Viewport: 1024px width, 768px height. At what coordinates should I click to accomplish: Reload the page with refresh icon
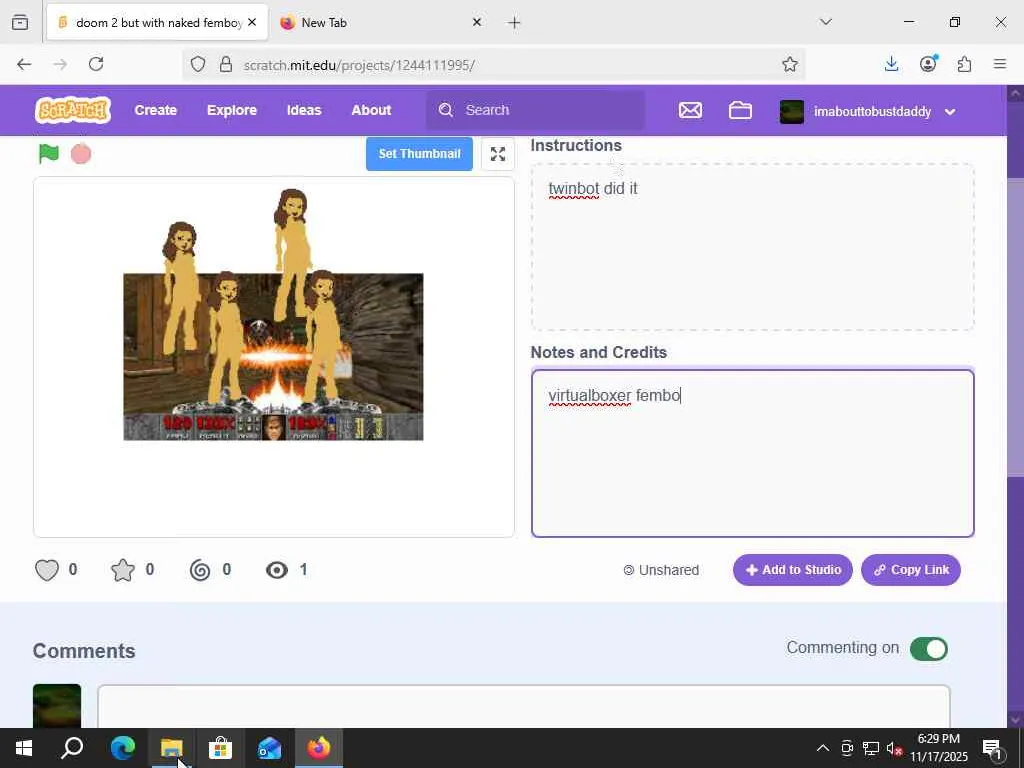click(96, 64)
